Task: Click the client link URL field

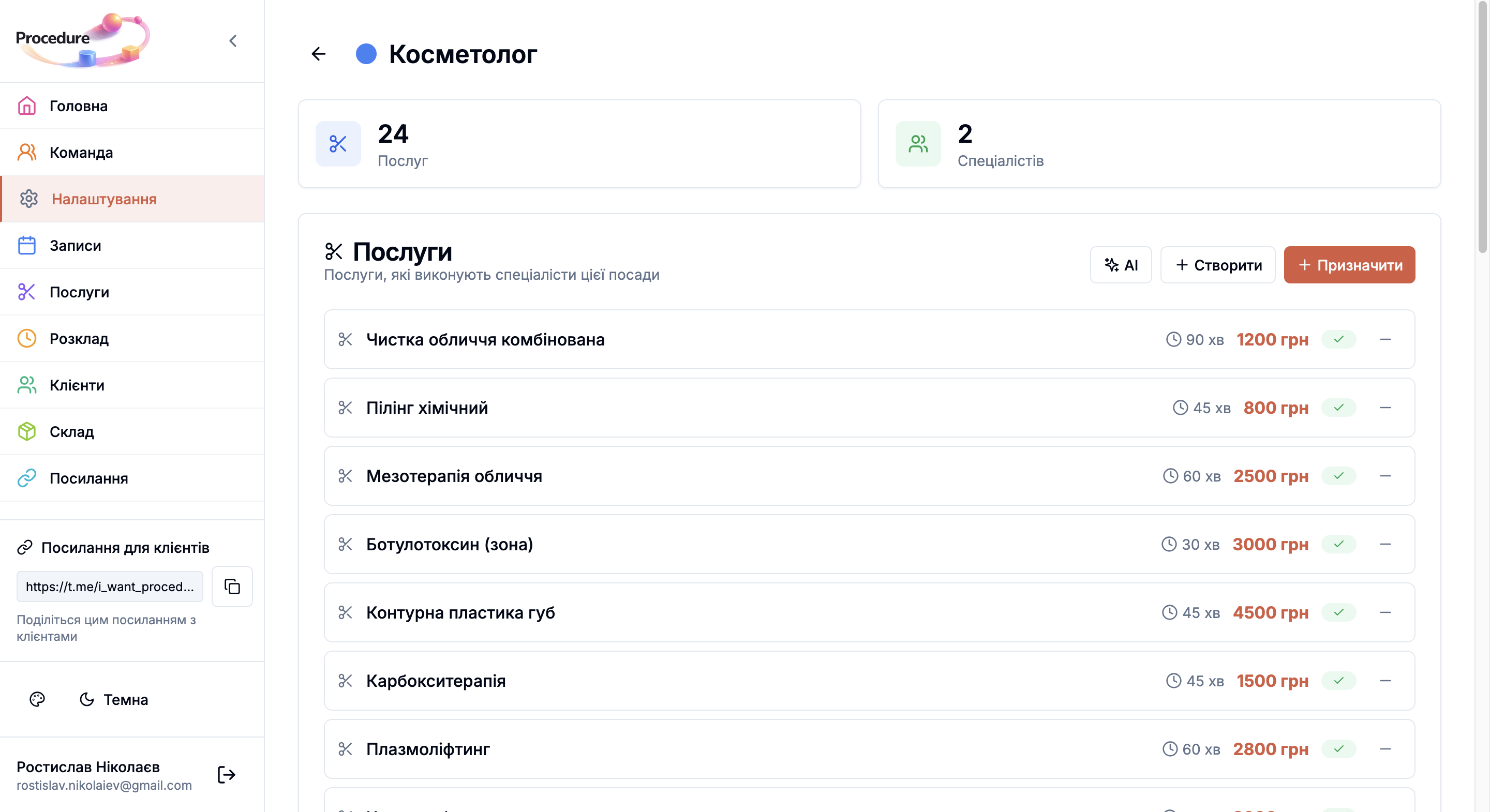Action: pyautogui.click(x=109, y=586)
